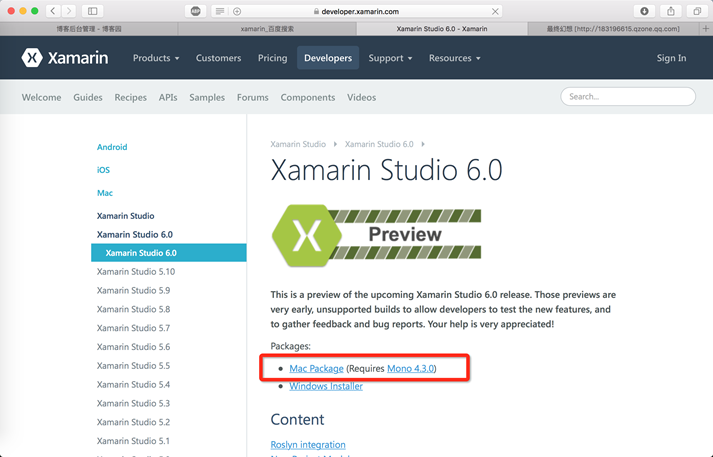The width and height of the screenshot is (713, 457).
Task: Open Xamarin Studio 5.1 release notes
Action: coord(133,441)
